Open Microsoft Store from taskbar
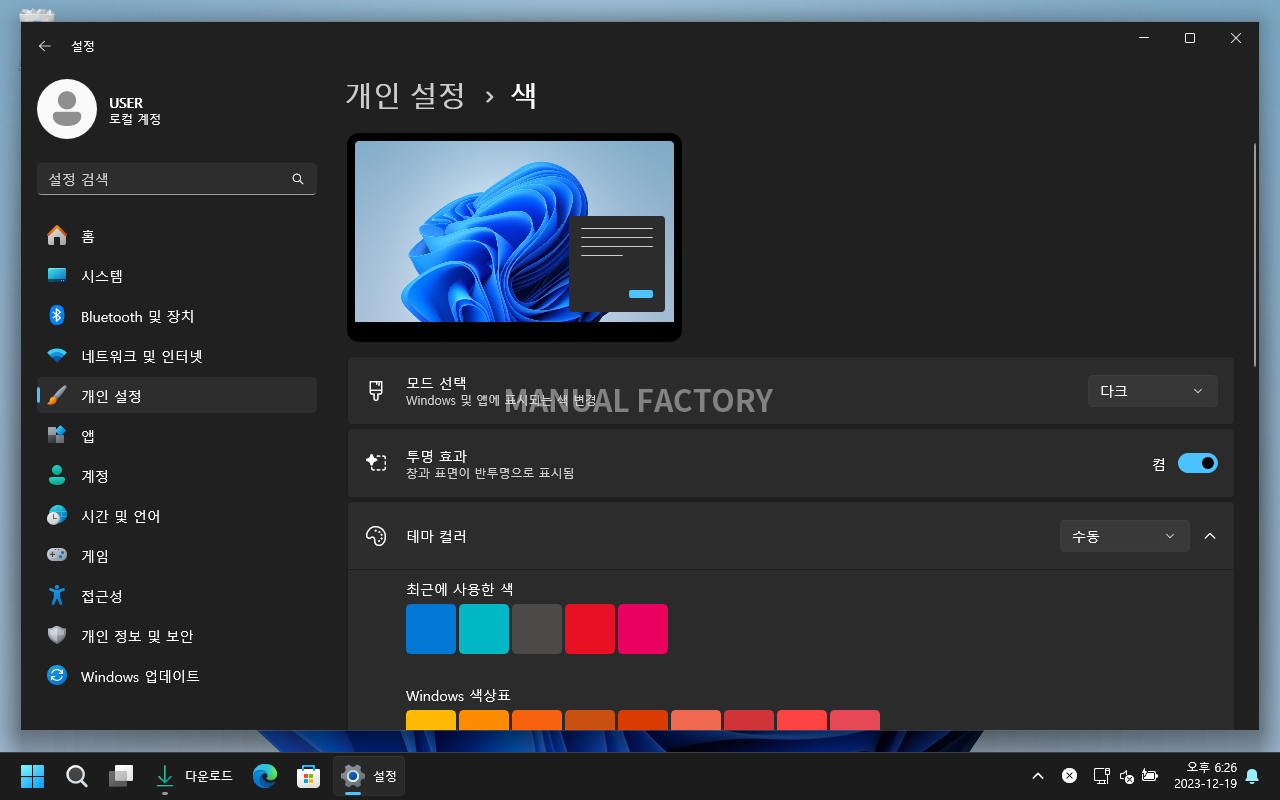 (308, 776)
